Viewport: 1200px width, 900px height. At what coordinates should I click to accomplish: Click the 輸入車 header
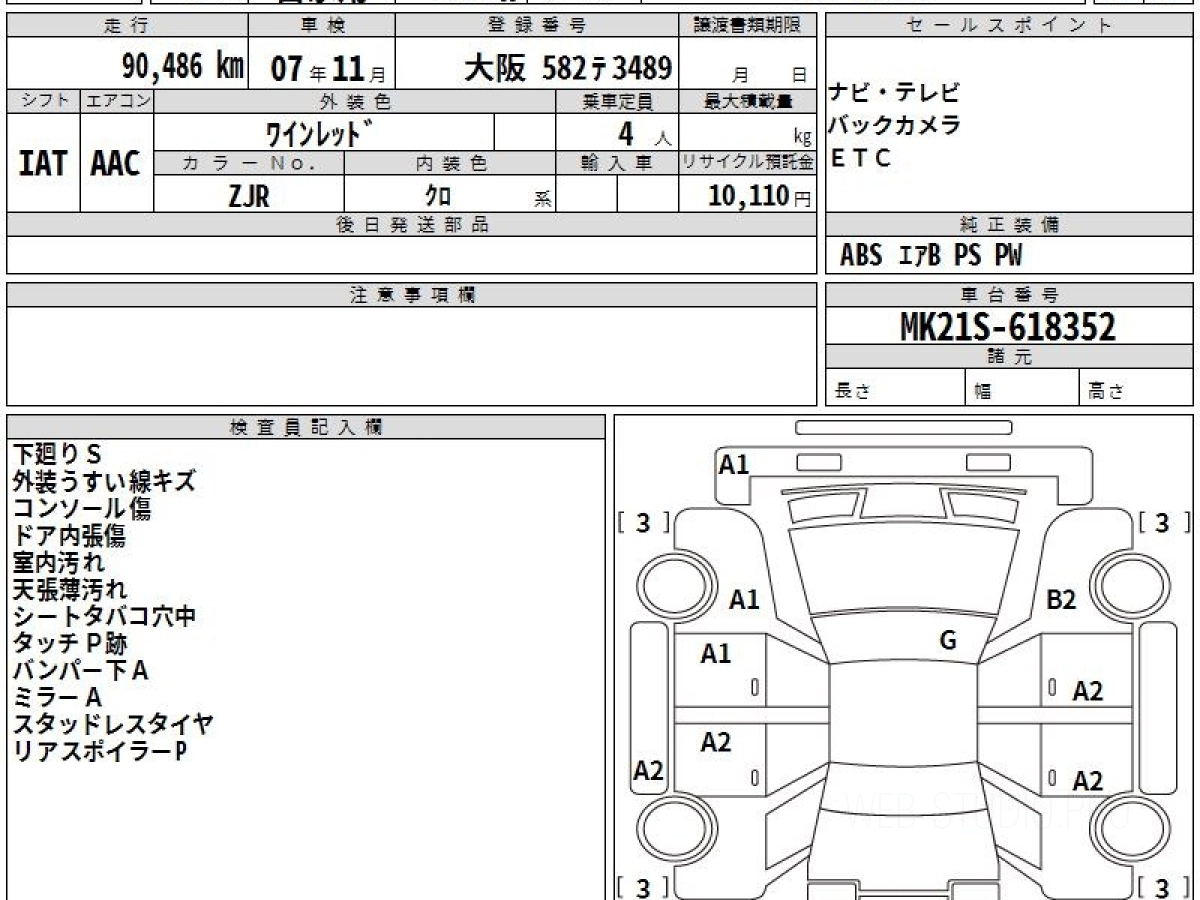(x=617, y=163)
